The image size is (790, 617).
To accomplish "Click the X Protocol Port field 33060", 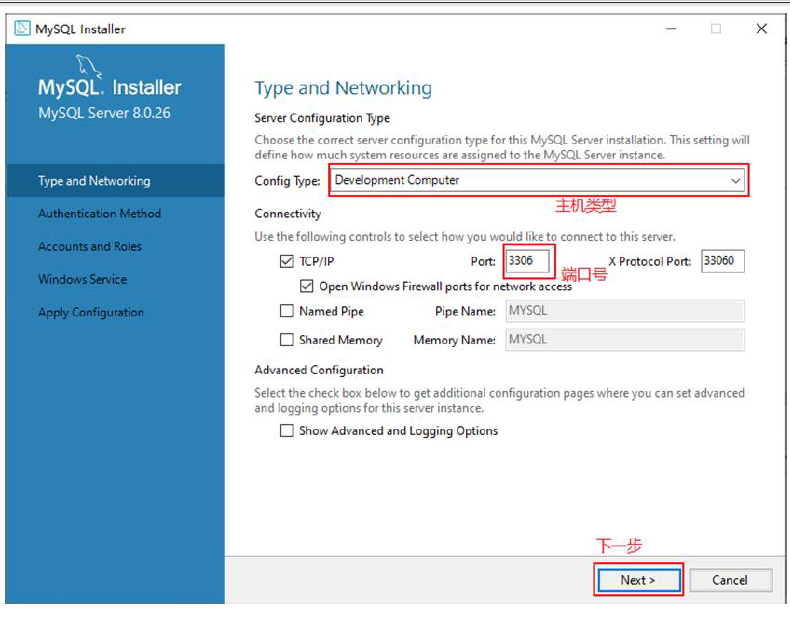I will [722, 261].
